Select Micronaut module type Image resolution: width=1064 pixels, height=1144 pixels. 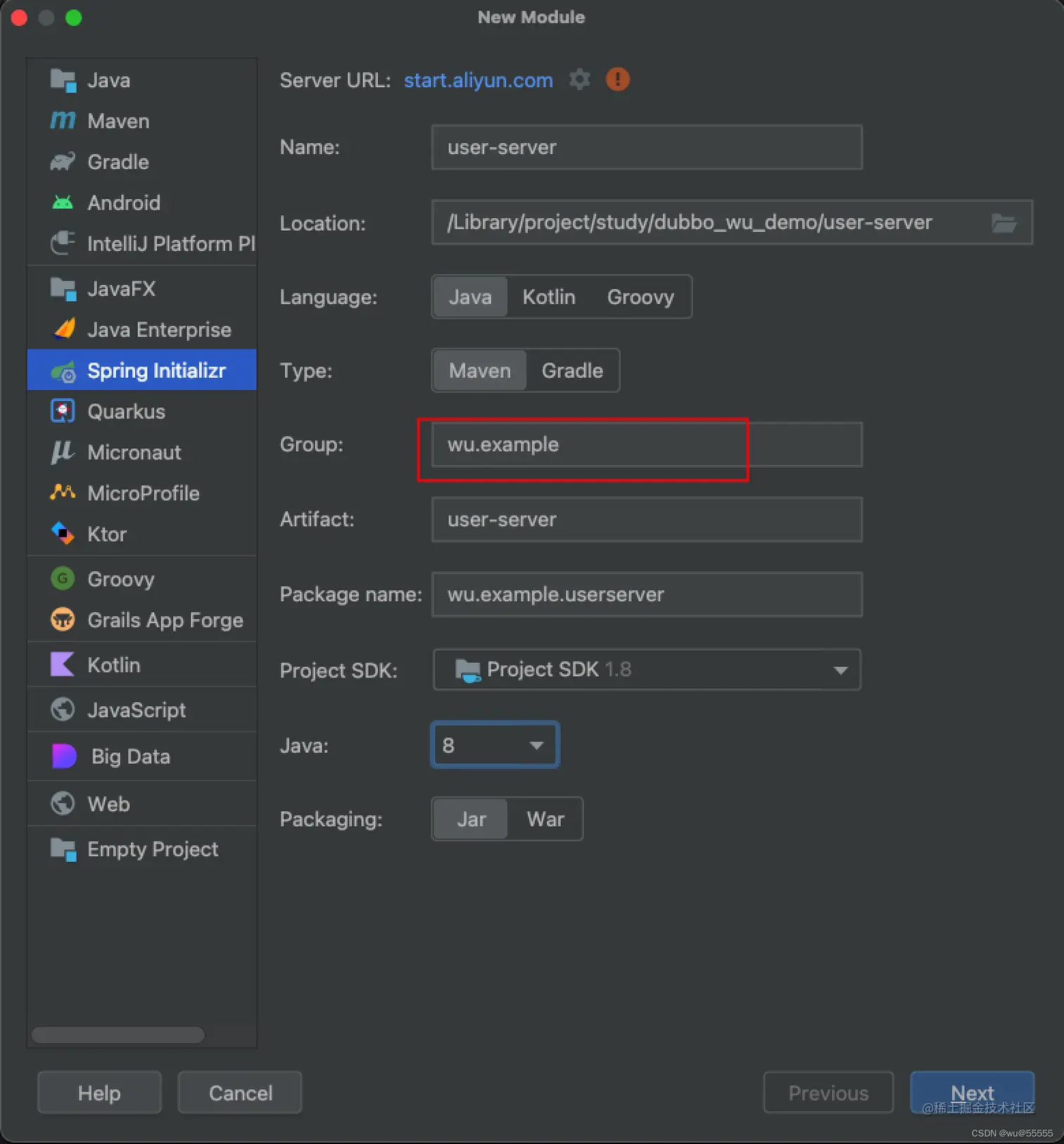(141, 452)
